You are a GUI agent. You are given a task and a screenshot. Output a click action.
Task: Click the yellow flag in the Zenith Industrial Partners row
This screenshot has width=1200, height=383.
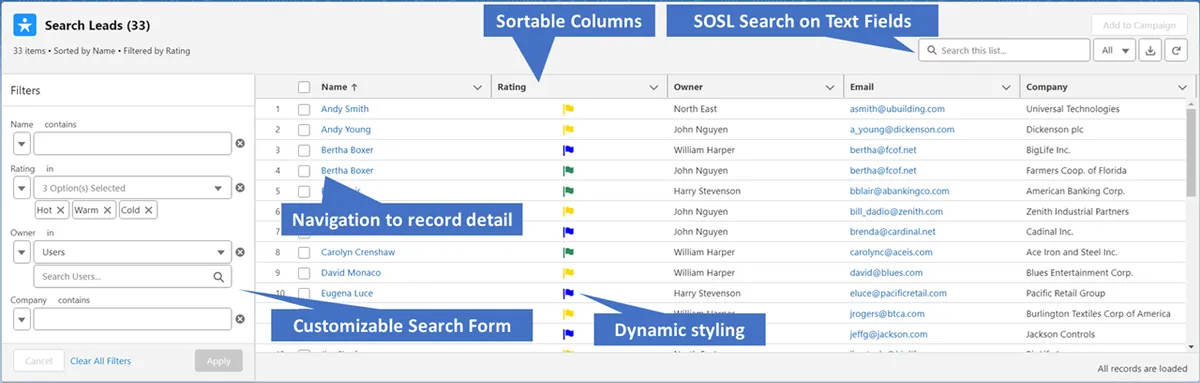[x=568, y=212]
